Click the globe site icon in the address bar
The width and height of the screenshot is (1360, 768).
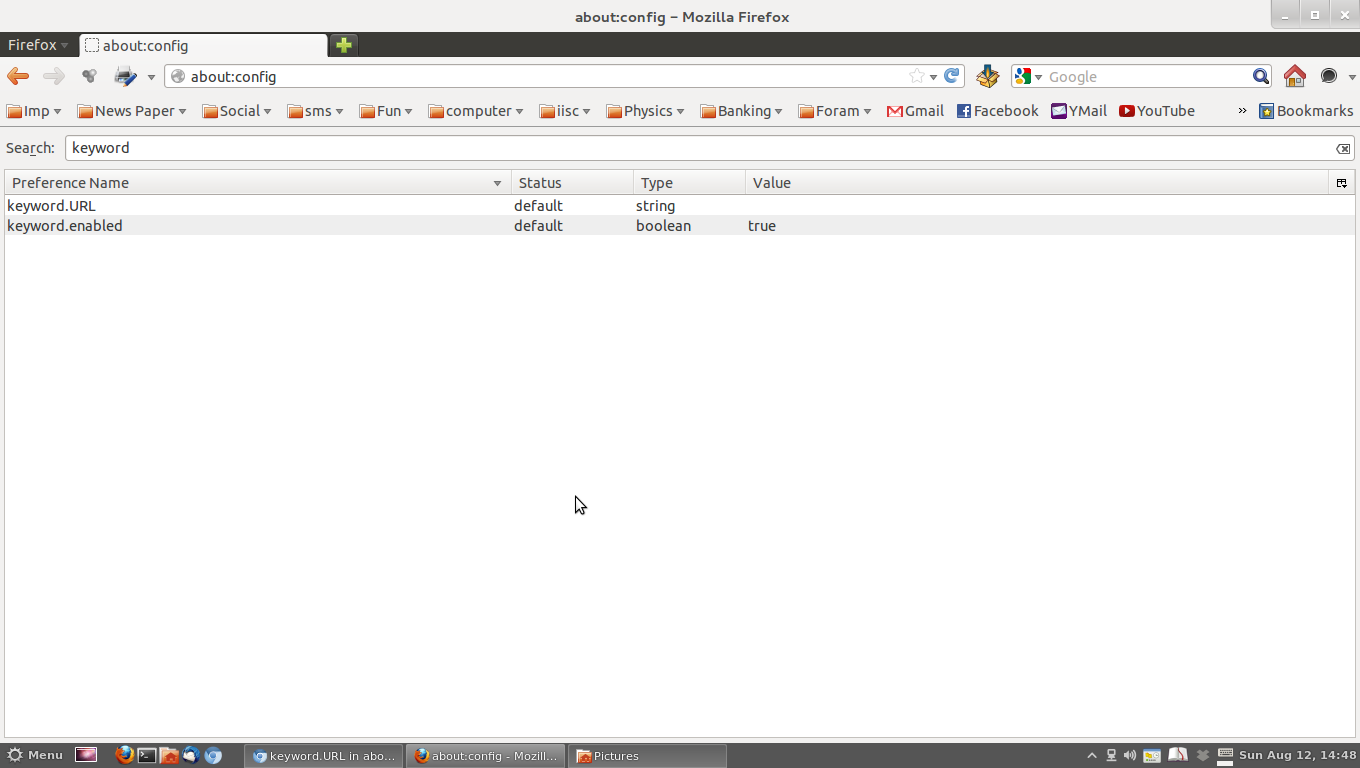coord(178,76)
